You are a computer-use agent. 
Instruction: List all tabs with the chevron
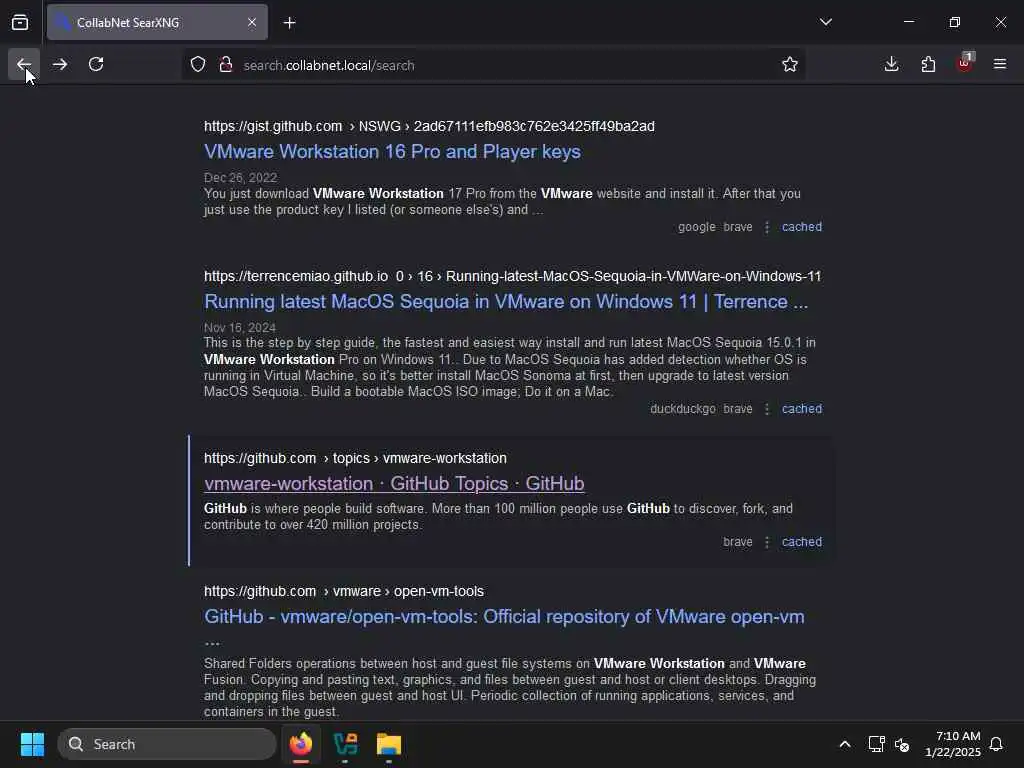825,22
